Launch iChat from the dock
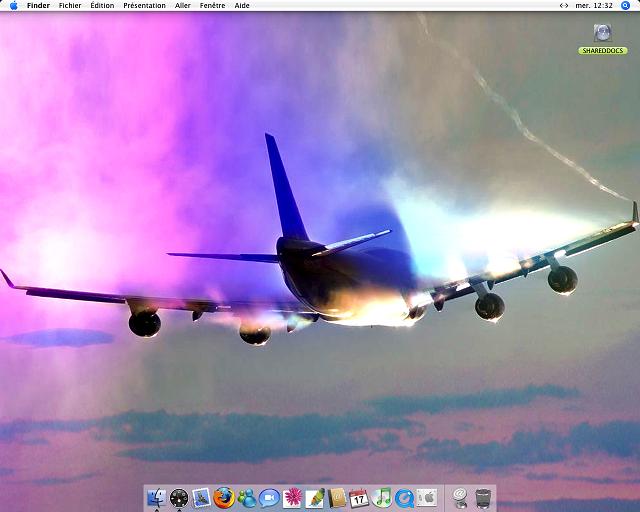Screen dimensions: 640x512 pos(269,497)
